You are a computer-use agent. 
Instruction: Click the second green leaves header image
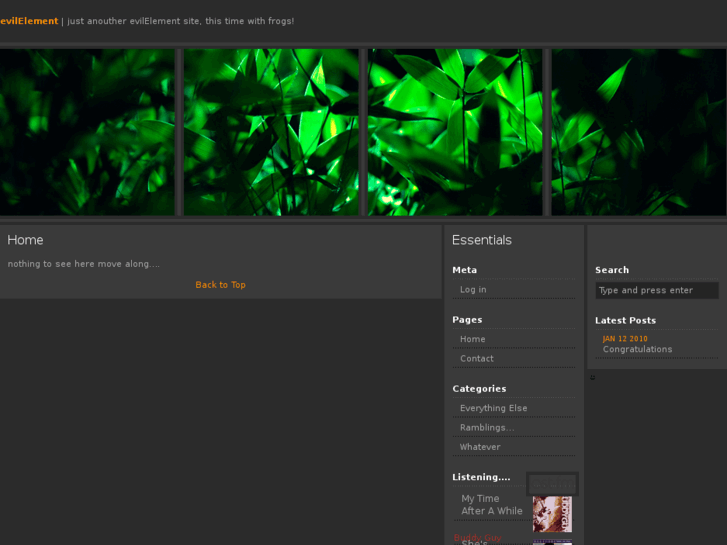271,132
